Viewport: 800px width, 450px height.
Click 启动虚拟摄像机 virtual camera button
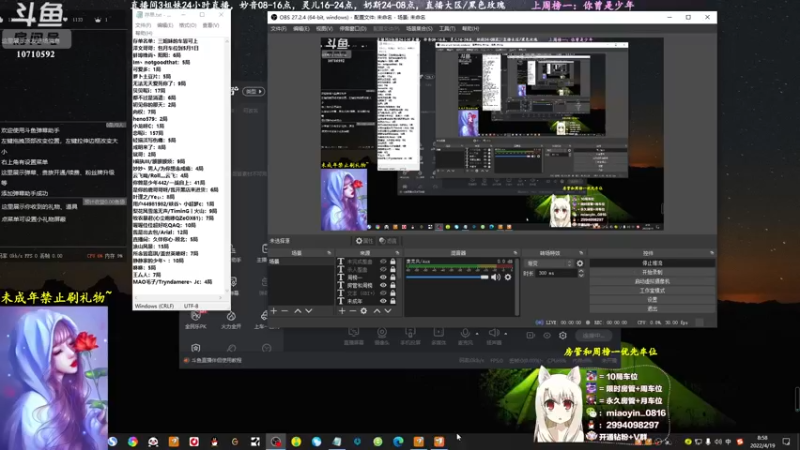pos(652,282)
